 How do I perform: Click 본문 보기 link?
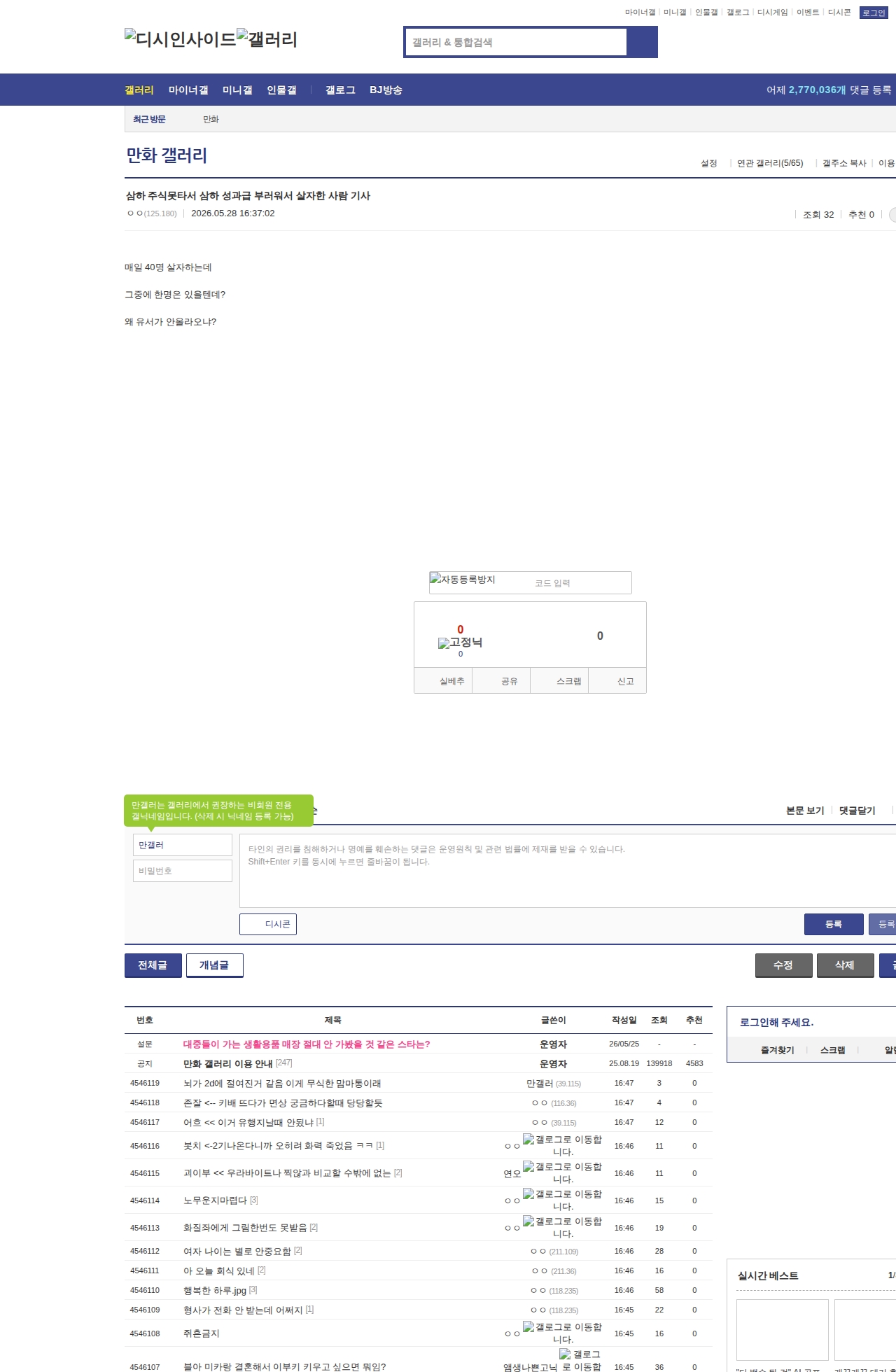(805, 811)
